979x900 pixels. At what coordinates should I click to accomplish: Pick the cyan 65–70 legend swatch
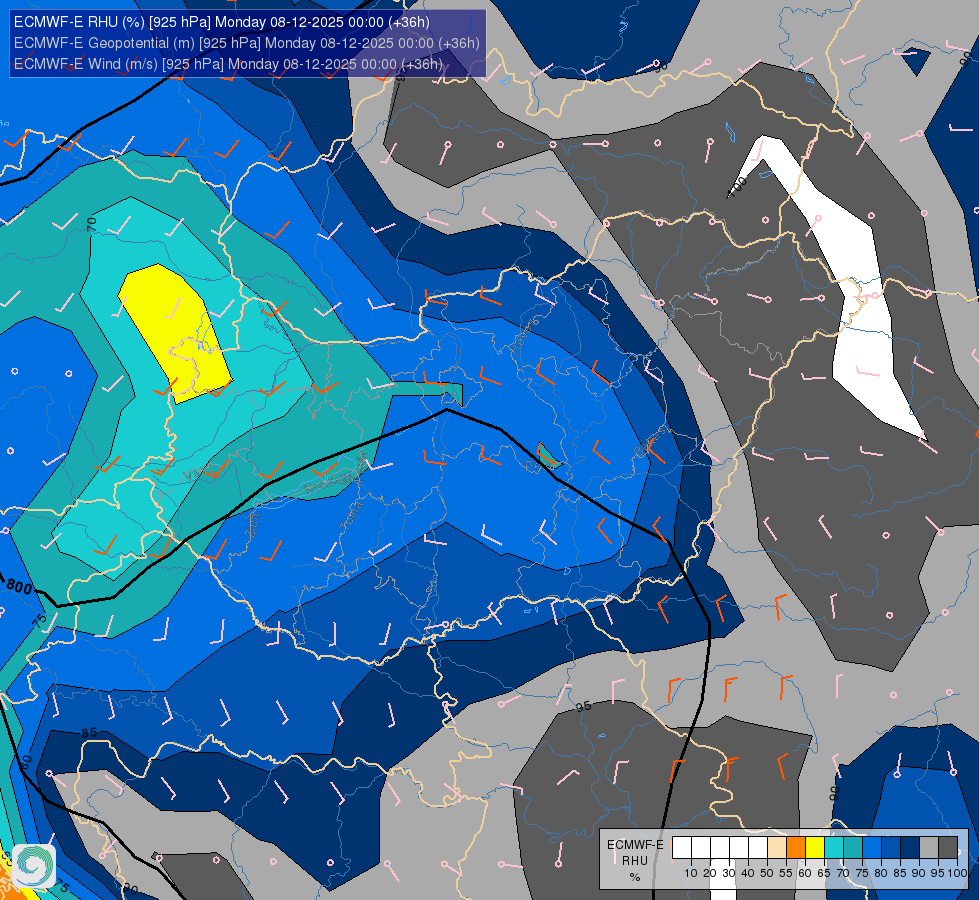click(x=834, y=848)
